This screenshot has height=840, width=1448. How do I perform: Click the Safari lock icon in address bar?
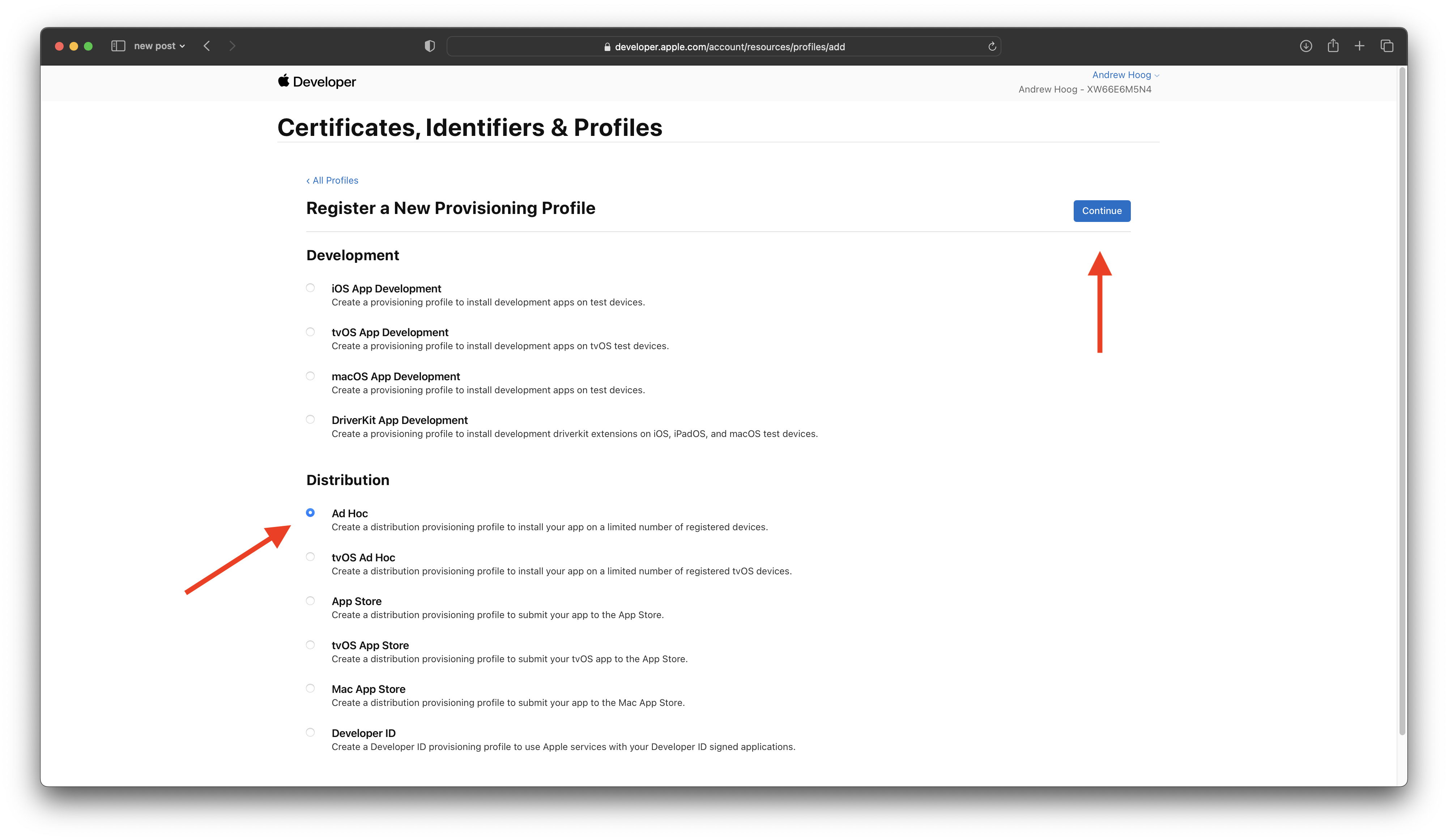tap(607, 47)
